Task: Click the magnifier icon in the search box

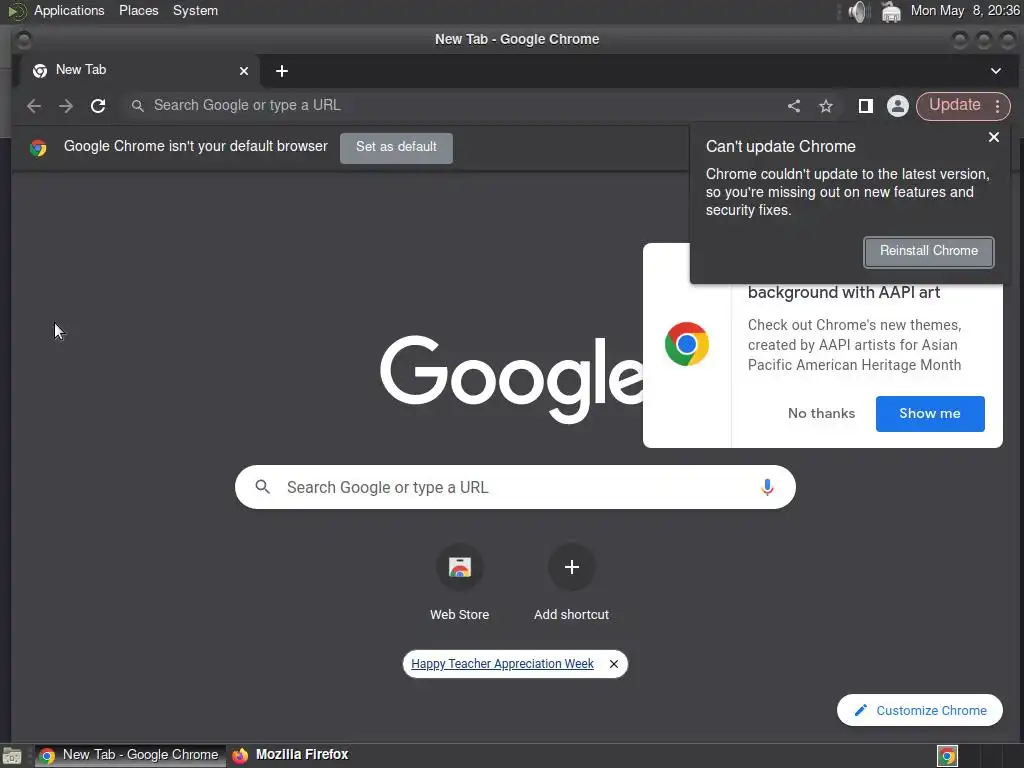Action: click(263, 487)
